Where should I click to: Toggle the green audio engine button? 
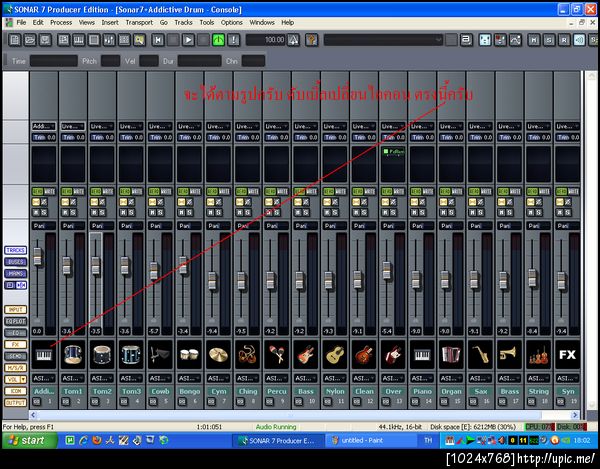click(218, 39)
